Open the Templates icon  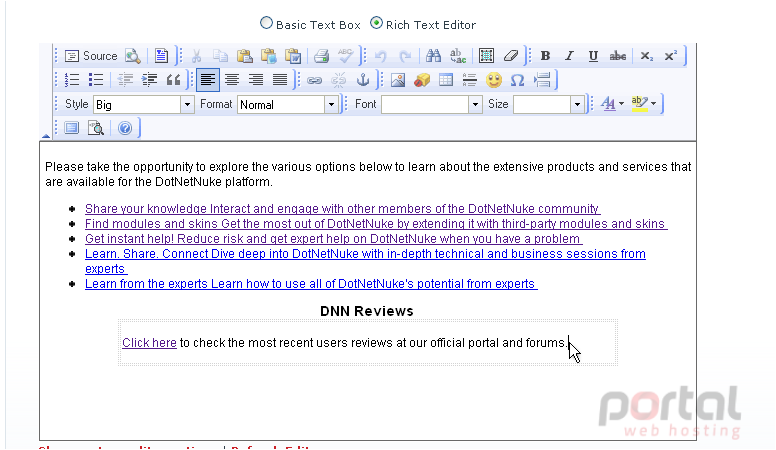coord(161,56)
